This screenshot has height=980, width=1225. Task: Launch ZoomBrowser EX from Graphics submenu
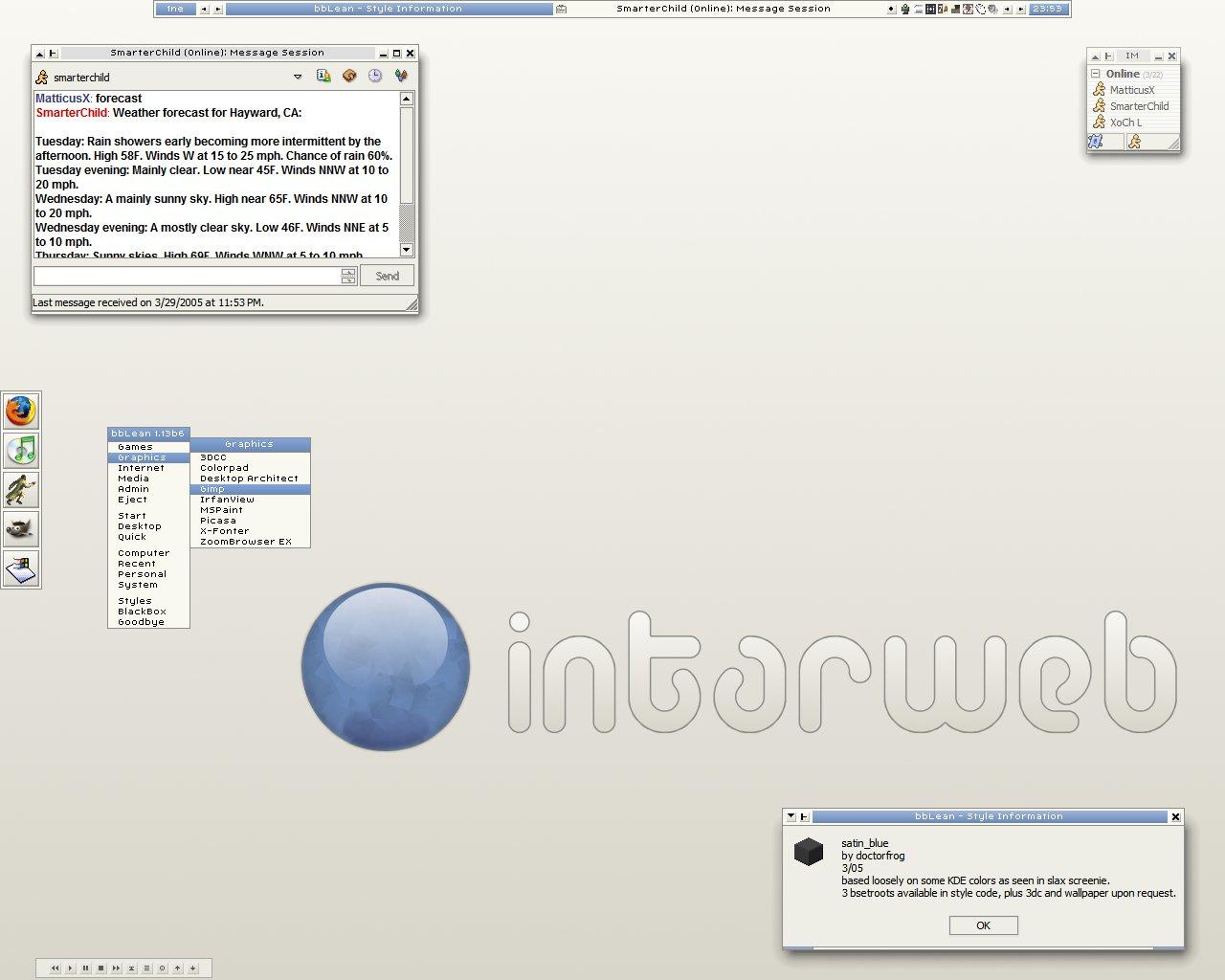click(x=250, y=542)
